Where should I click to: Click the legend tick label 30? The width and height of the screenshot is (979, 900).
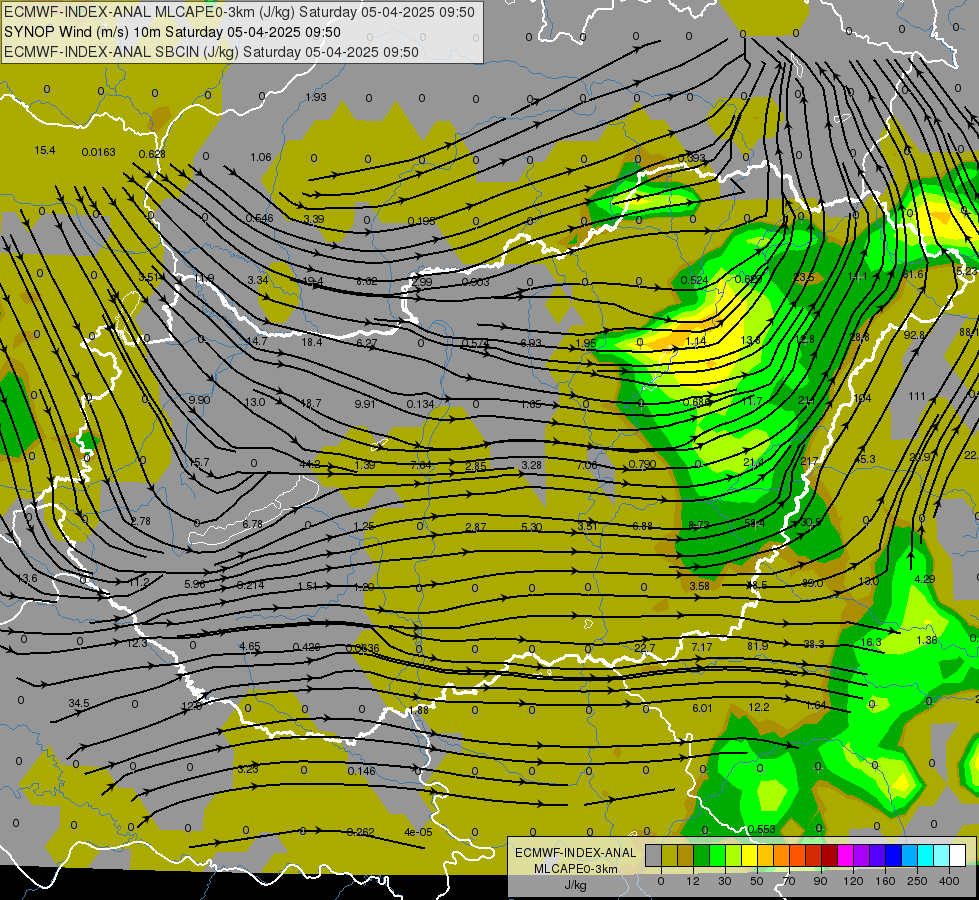725,881
